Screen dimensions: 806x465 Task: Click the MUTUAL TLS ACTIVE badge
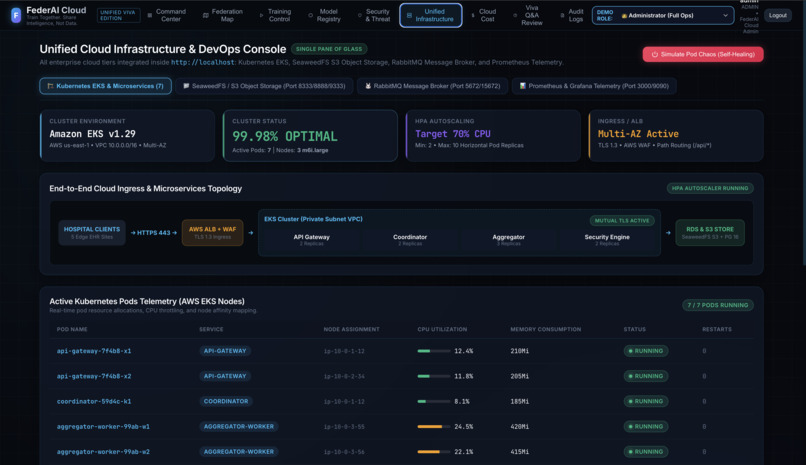(622, 220)
